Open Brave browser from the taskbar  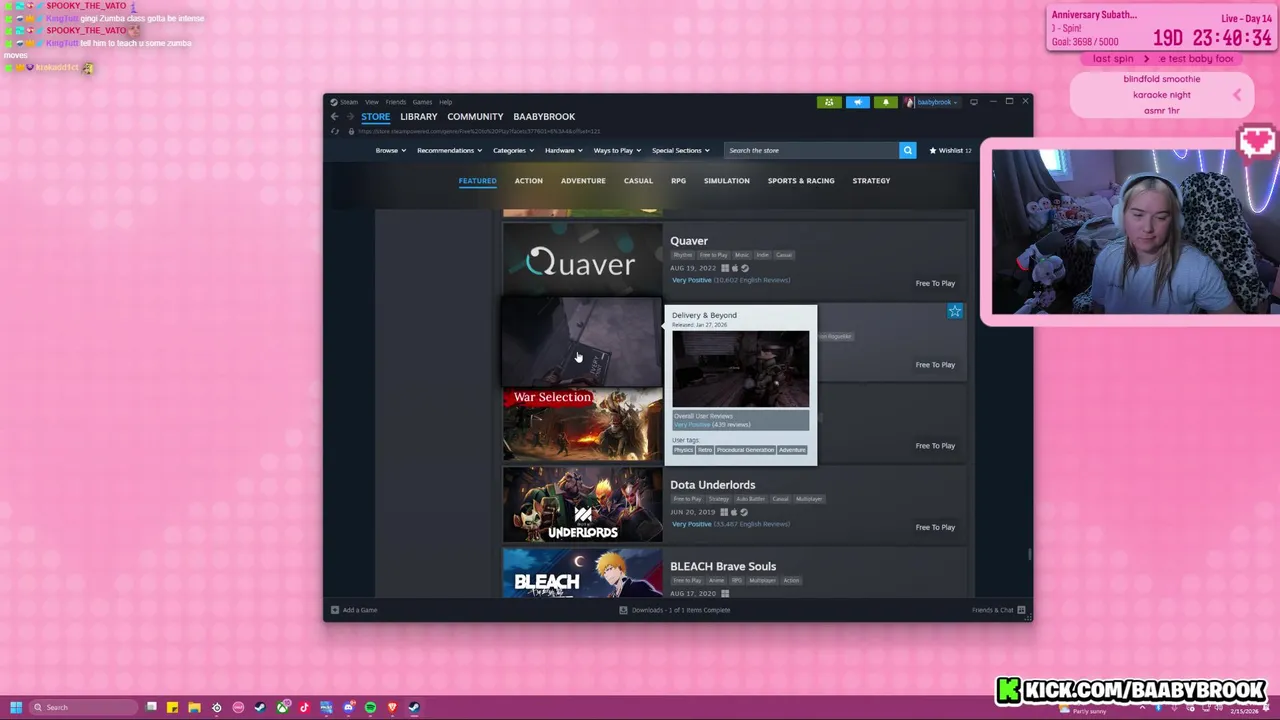coord(392,707)
